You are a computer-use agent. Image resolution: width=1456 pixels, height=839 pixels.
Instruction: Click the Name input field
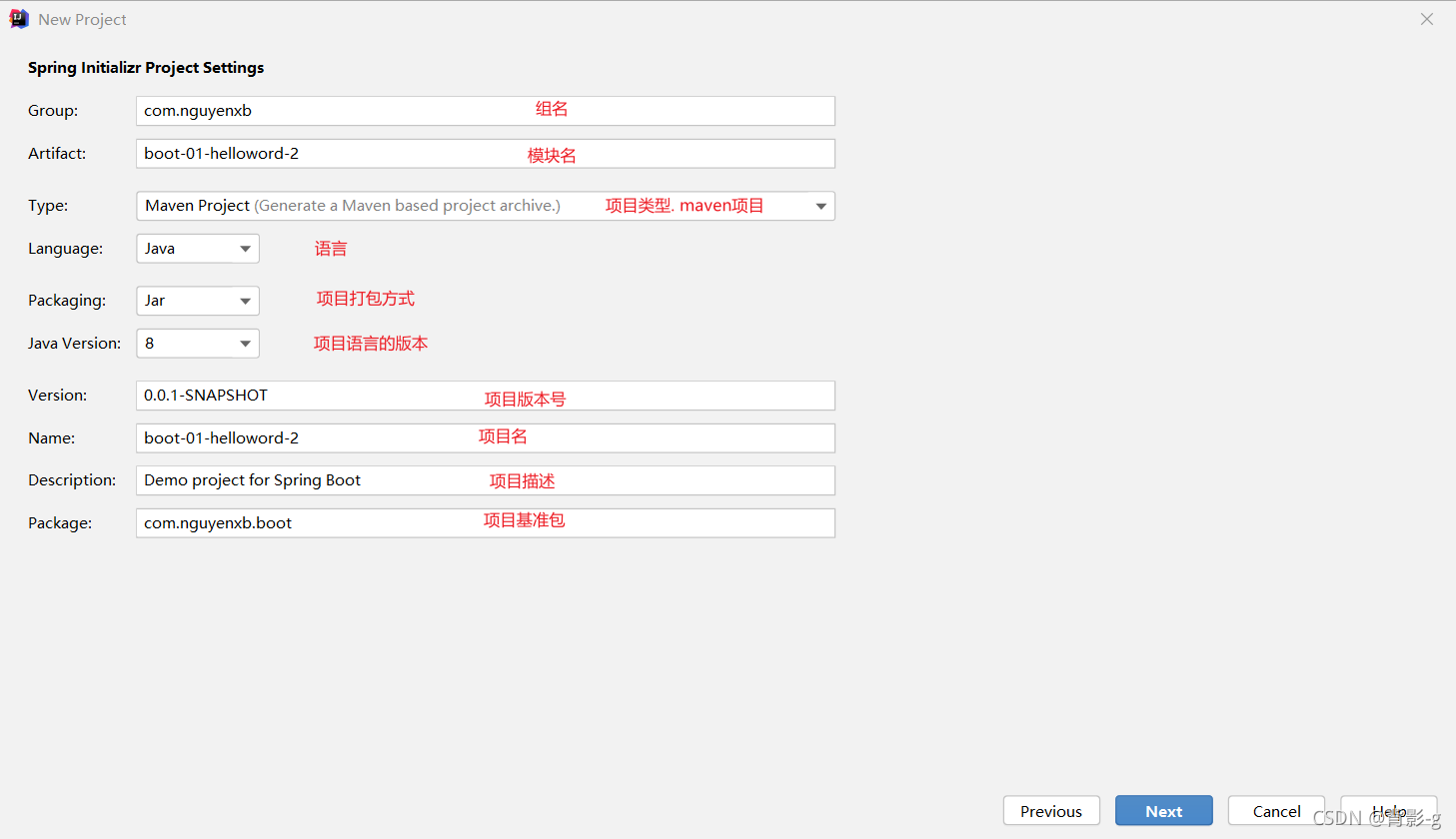pyautogui.click(x=486, y=438)
